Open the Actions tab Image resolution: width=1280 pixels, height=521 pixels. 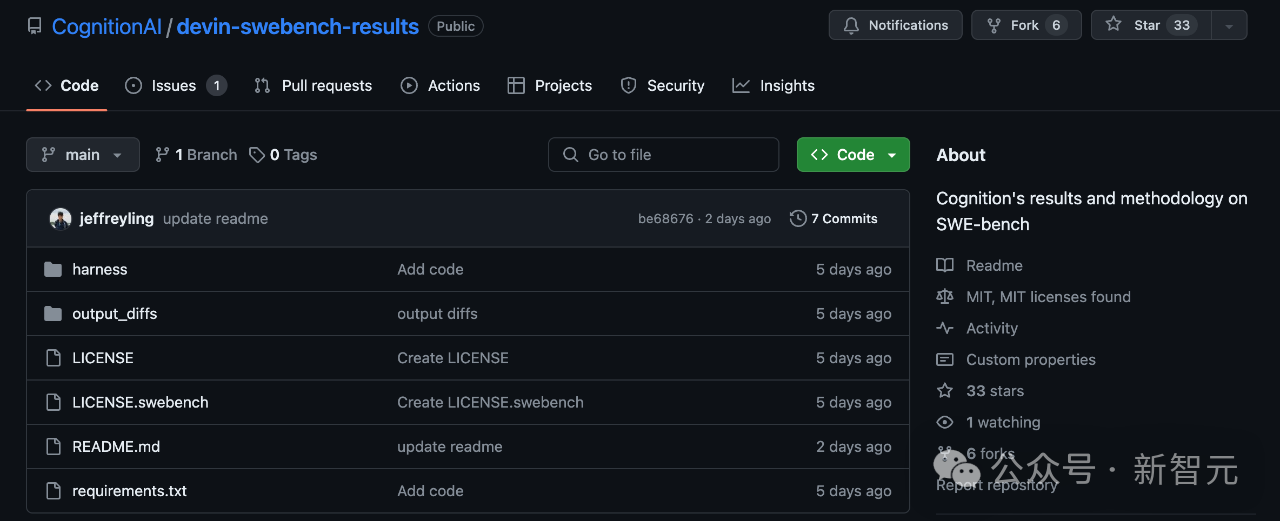(441, 86)
